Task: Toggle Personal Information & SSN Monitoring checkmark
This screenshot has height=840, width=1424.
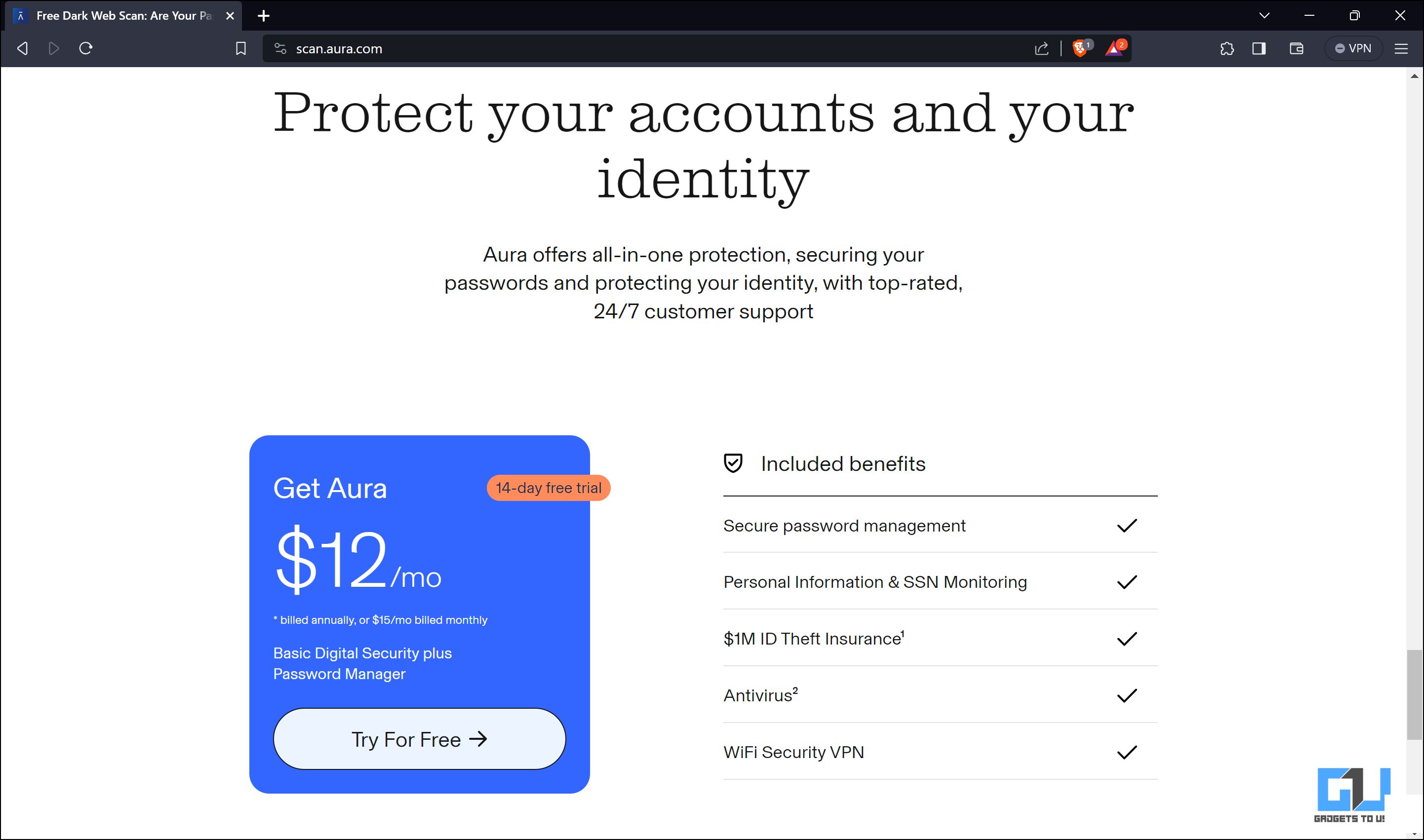Action: (1128, 582)
